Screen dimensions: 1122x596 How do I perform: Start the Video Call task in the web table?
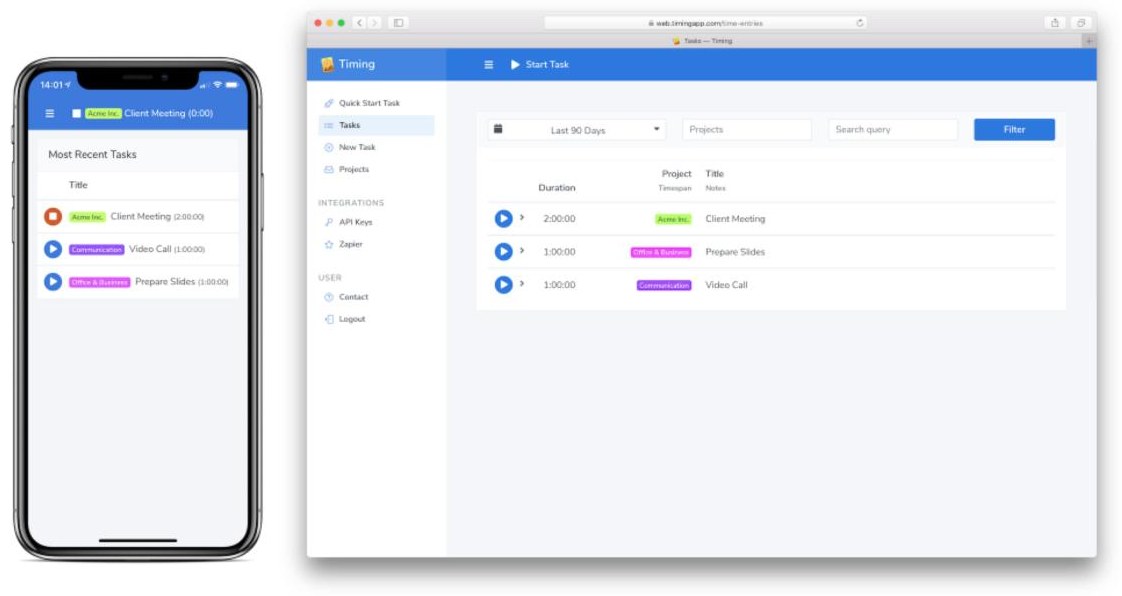(x=504, y=285)
